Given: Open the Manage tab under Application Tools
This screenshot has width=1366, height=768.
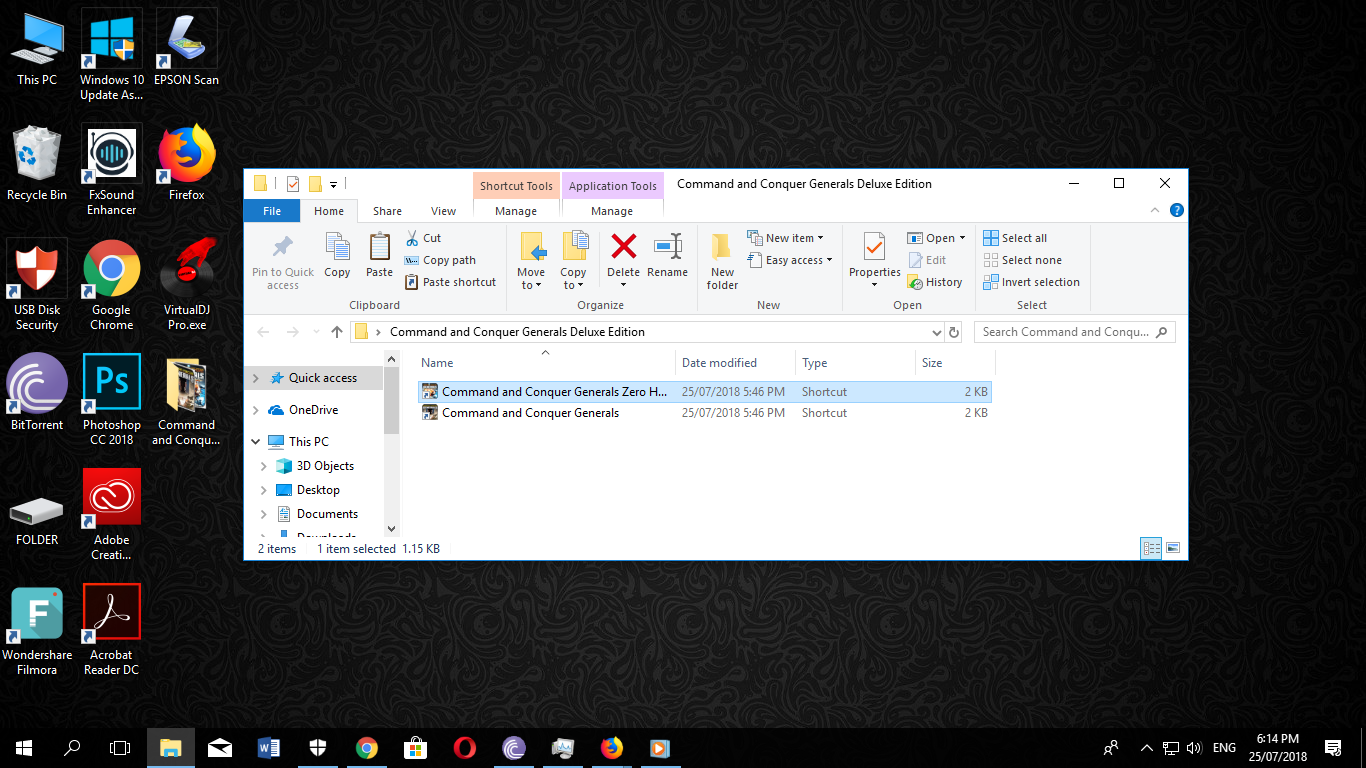Looking at the screenshot, I should pyautogui.click(x=612, y=211).
